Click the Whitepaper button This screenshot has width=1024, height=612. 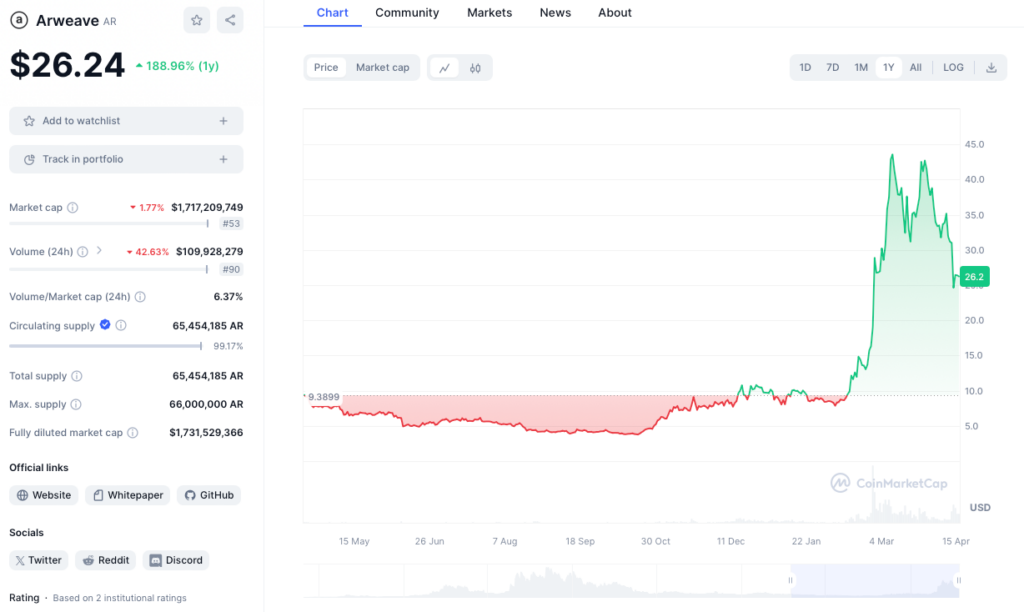(127, 495)
